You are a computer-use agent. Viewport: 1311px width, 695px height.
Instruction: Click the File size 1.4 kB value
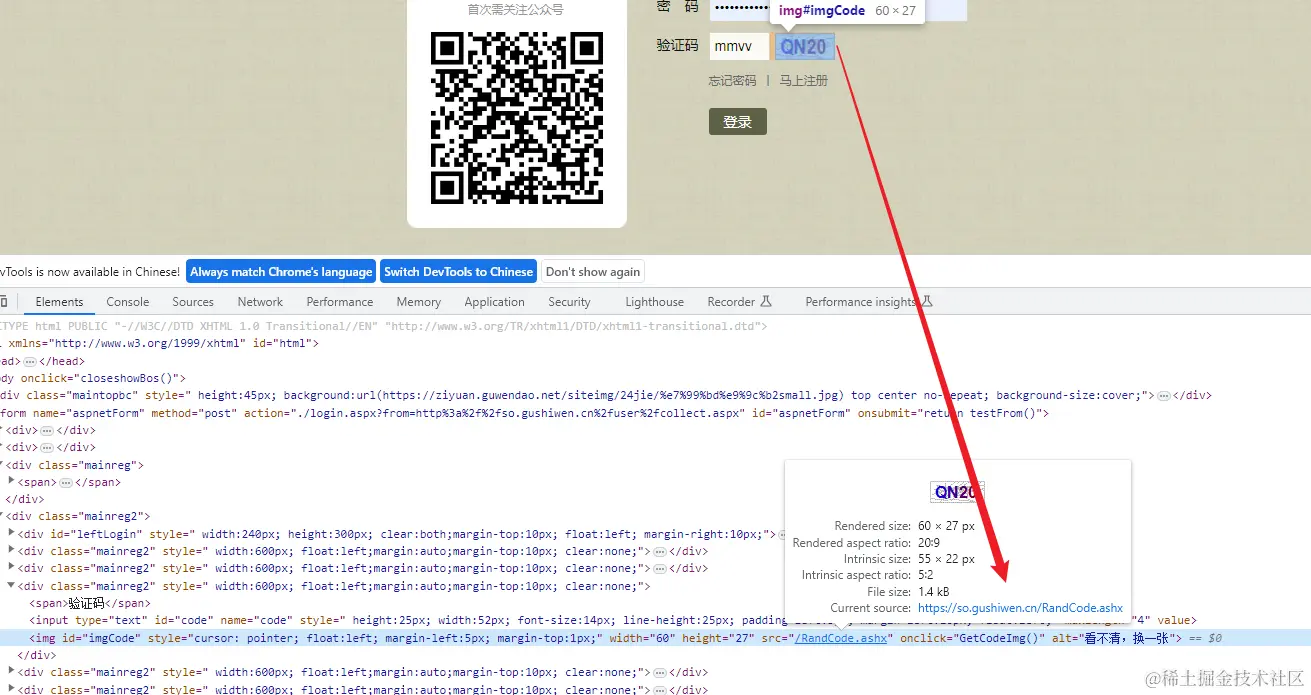[934, 592]
